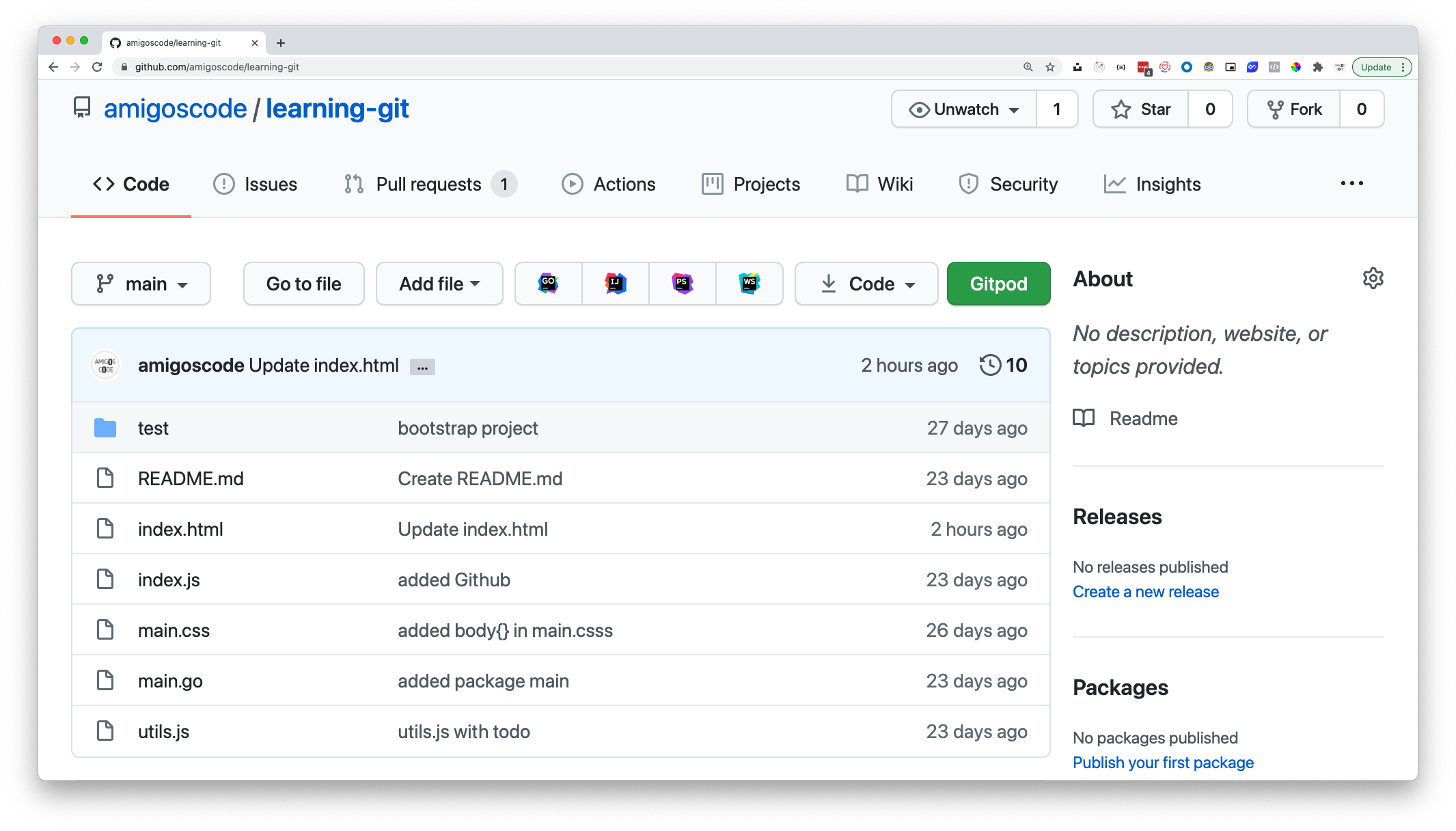Image resolution: width=1456 pixels, height=831 pixels.
Task: Open the Projects tab
Action: [x=751, y=184]
